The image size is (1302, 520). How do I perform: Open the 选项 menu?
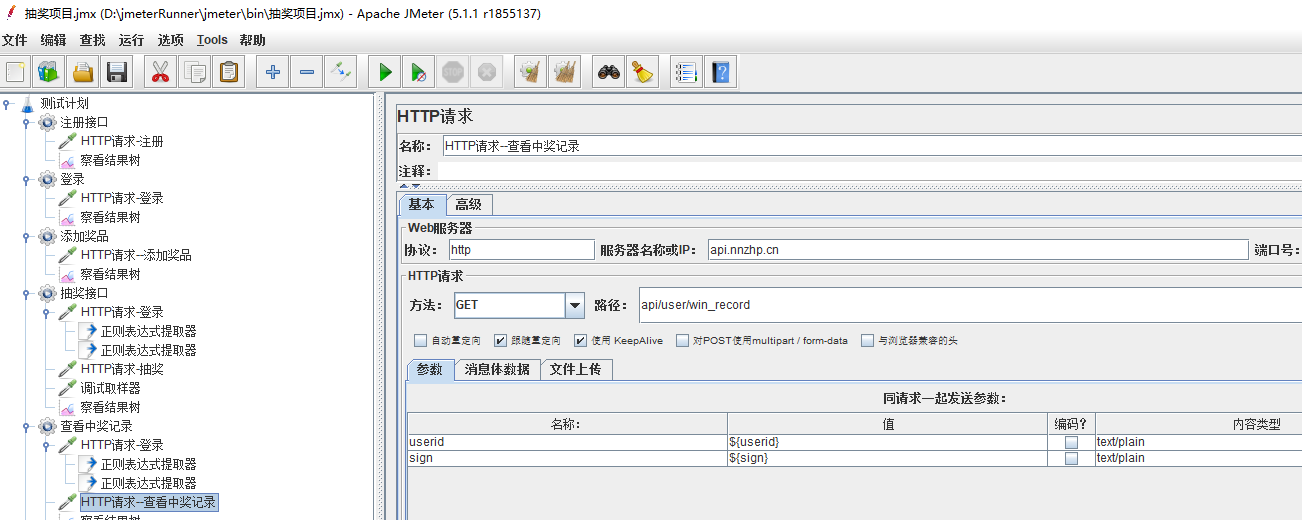pyautogui.click(x=171, y=40)
